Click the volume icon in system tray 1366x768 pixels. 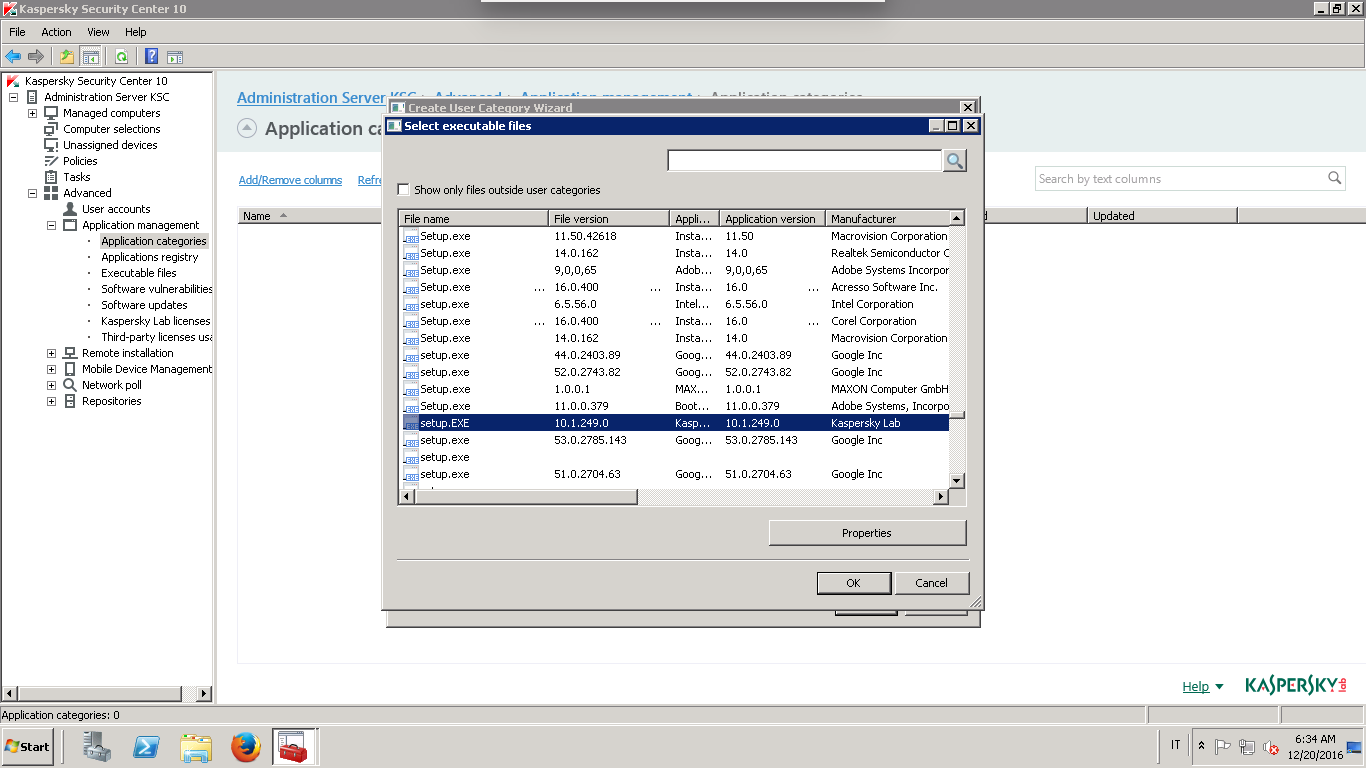pyautogui.click(x=1271, y=746)
